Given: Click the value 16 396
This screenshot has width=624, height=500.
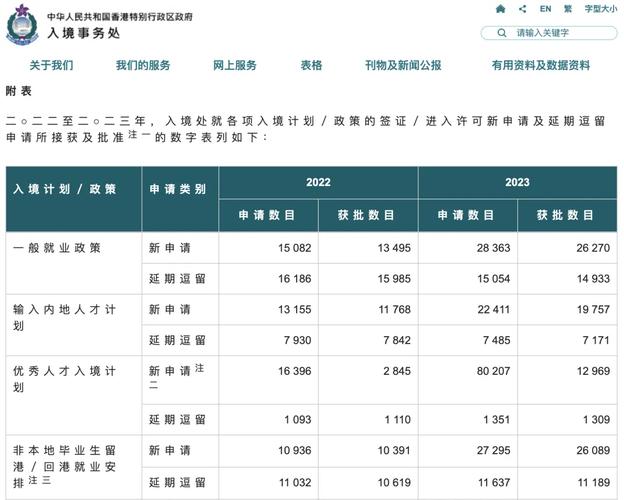Looking at the screenshot, I should point(294,371).
